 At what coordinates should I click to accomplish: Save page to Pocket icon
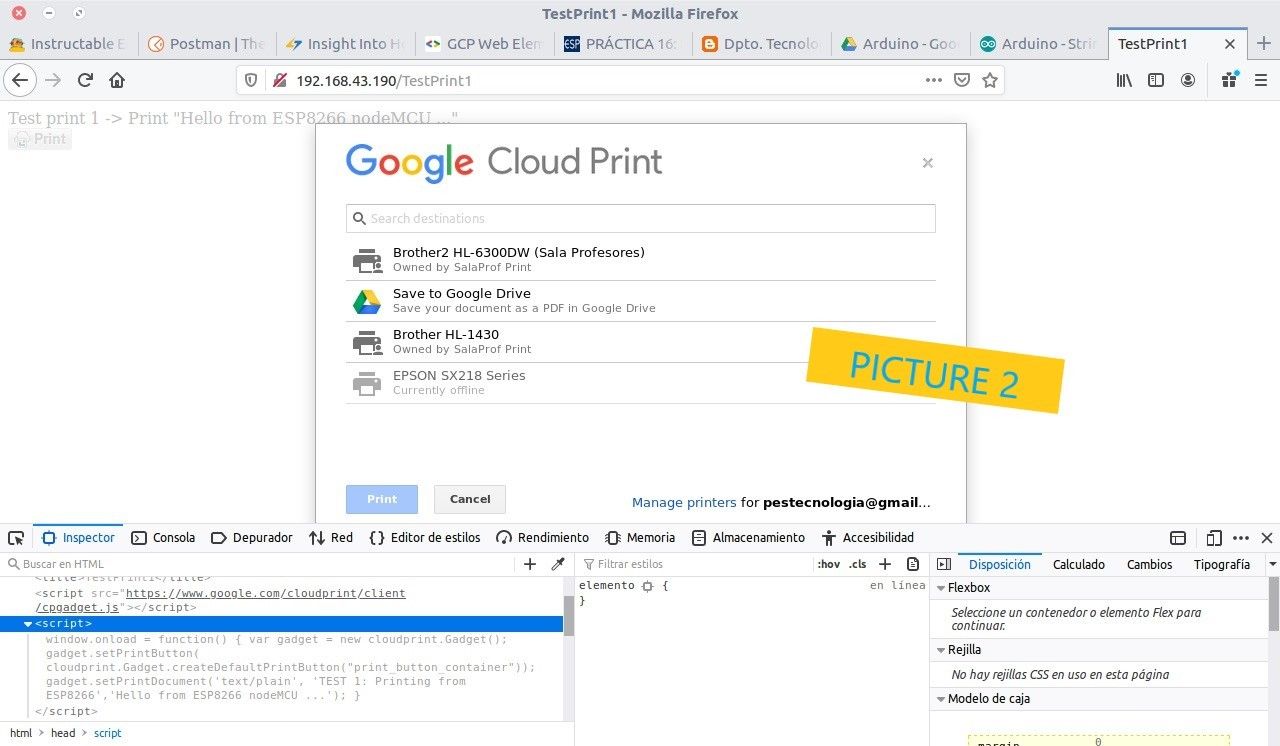click(962, 80)
